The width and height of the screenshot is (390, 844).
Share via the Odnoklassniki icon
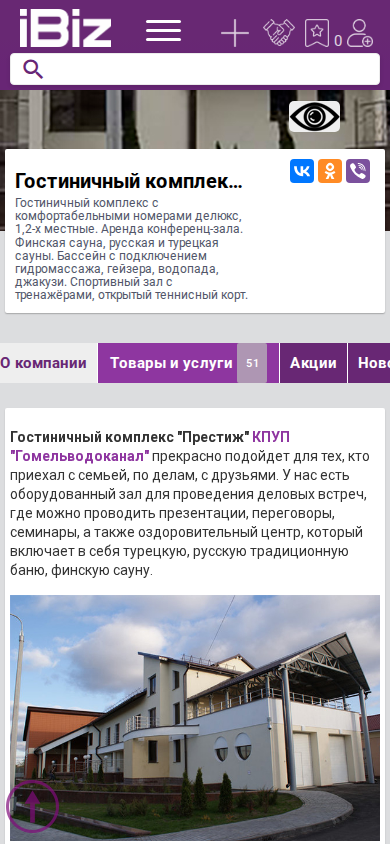point(330,171)
